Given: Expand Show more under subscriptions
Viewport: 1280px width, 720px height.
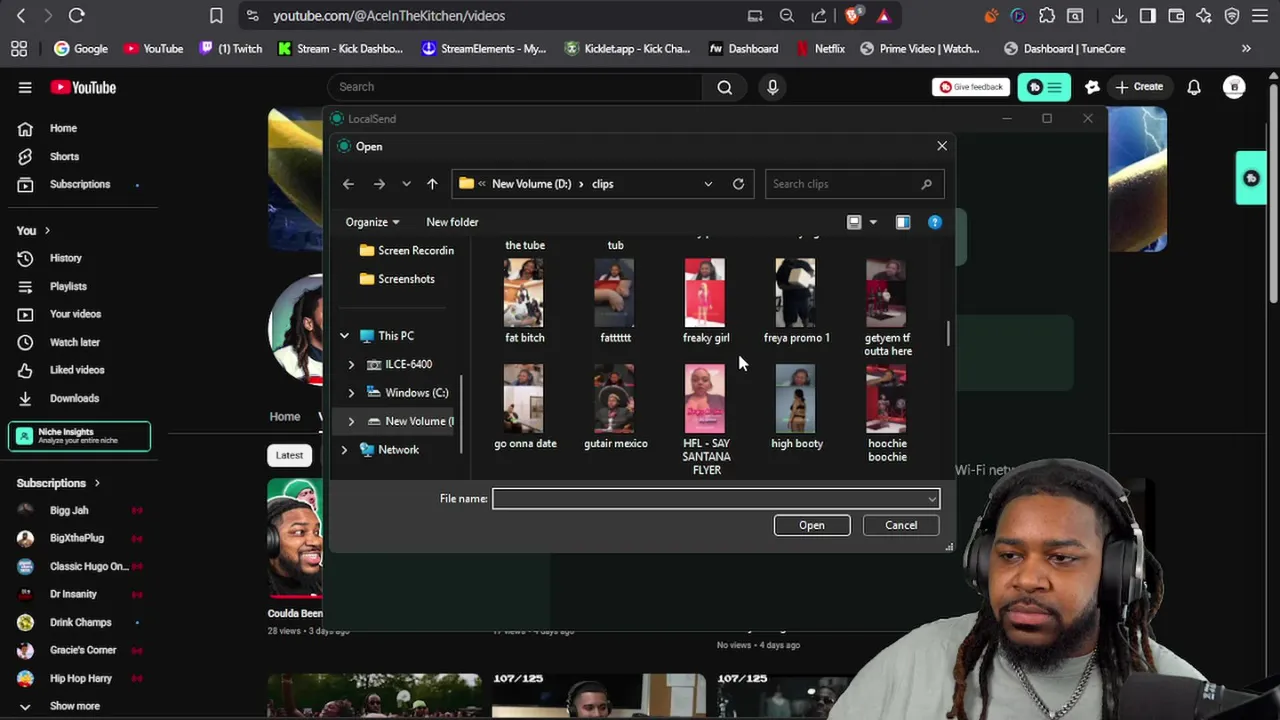Looking at the screenshot, I should [75, 706].
